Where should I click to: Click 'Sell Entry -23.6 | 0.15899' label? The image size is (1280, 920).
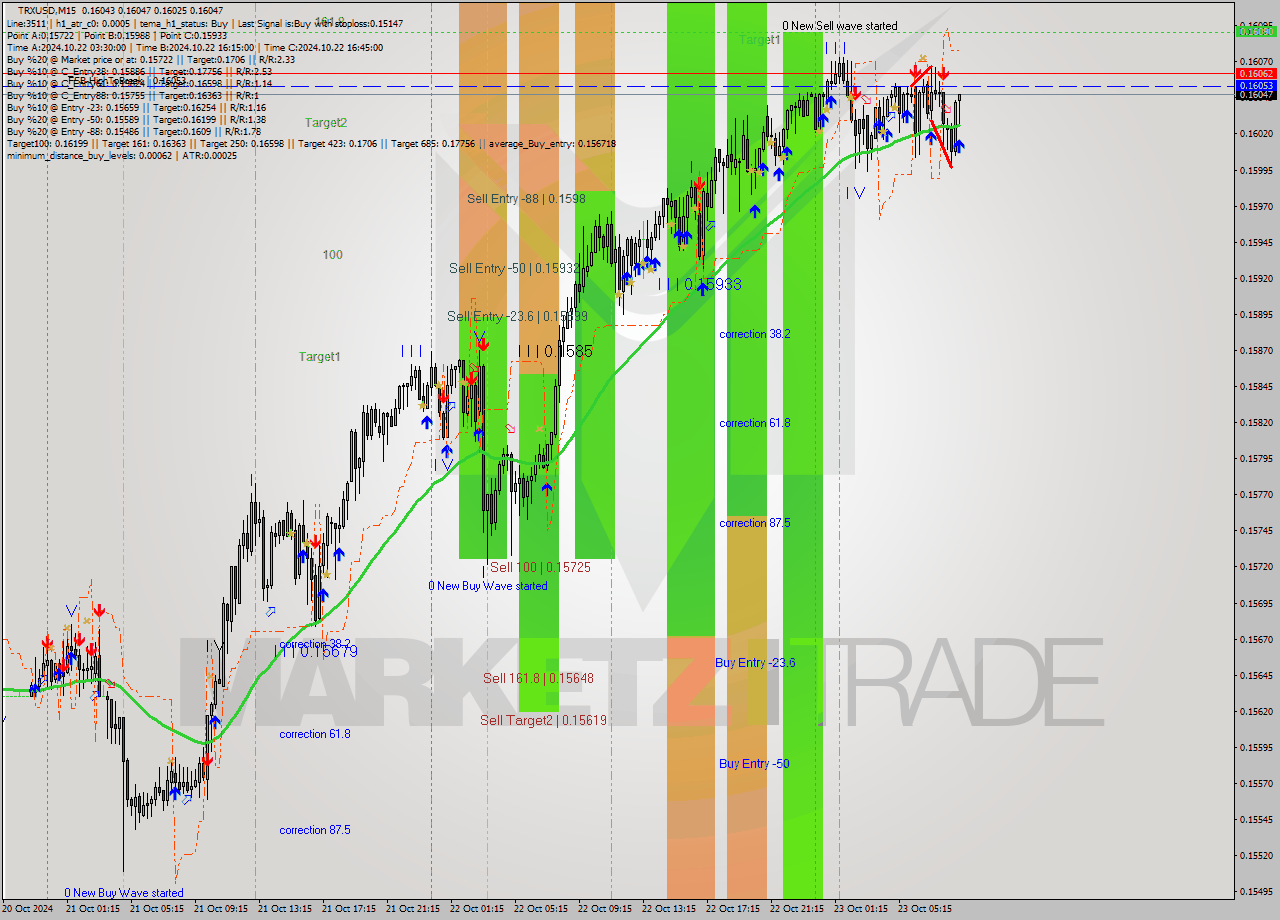pyautogui.click(x=517, y=316)
